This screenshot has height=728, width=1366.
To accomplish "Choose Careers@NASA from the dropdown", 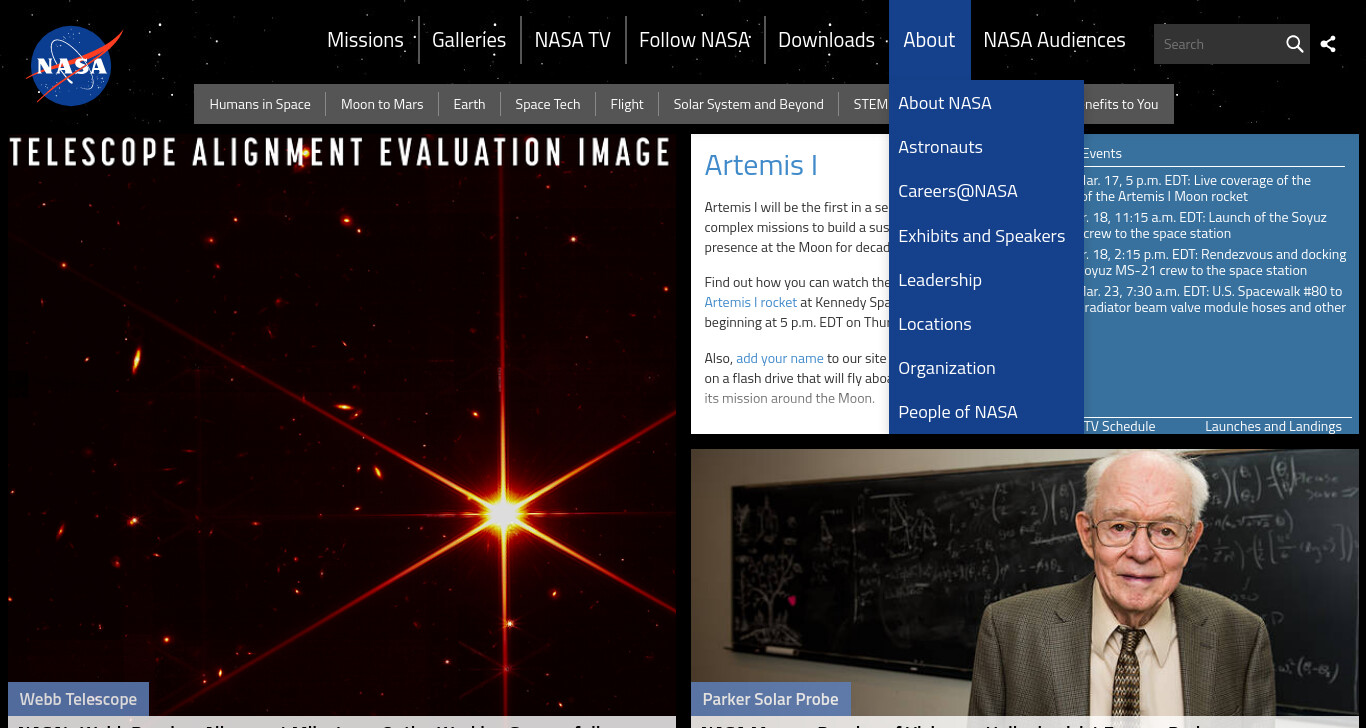I will click(986, 191).
